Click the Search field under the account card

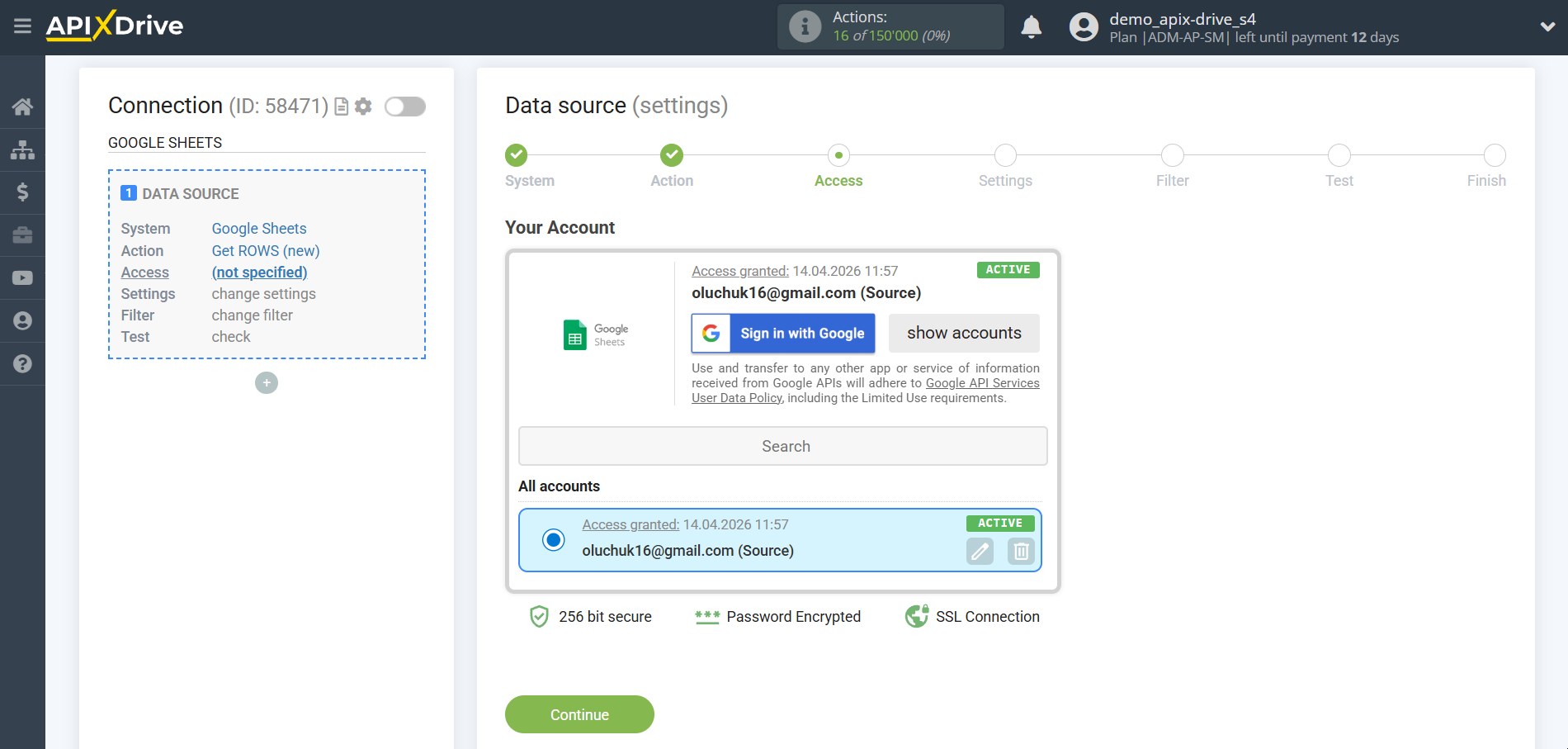(782, 446)
